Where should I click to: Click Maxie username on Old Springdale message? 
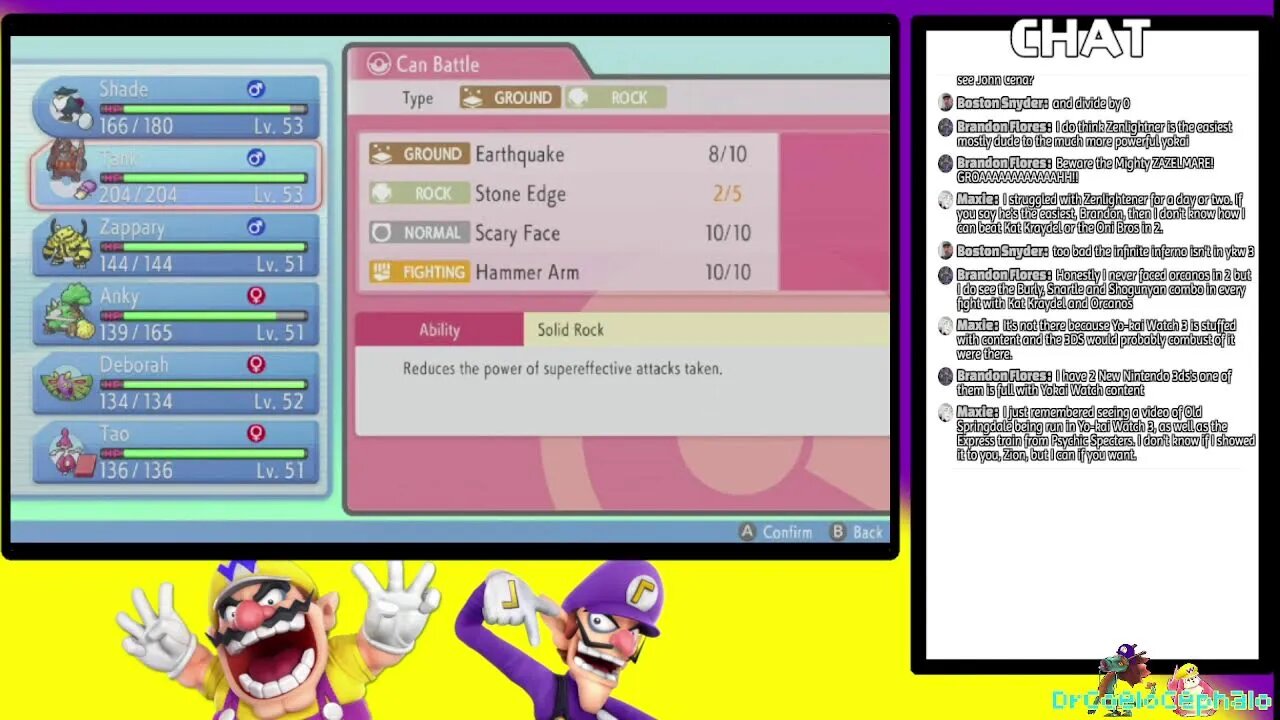point(977,412)
